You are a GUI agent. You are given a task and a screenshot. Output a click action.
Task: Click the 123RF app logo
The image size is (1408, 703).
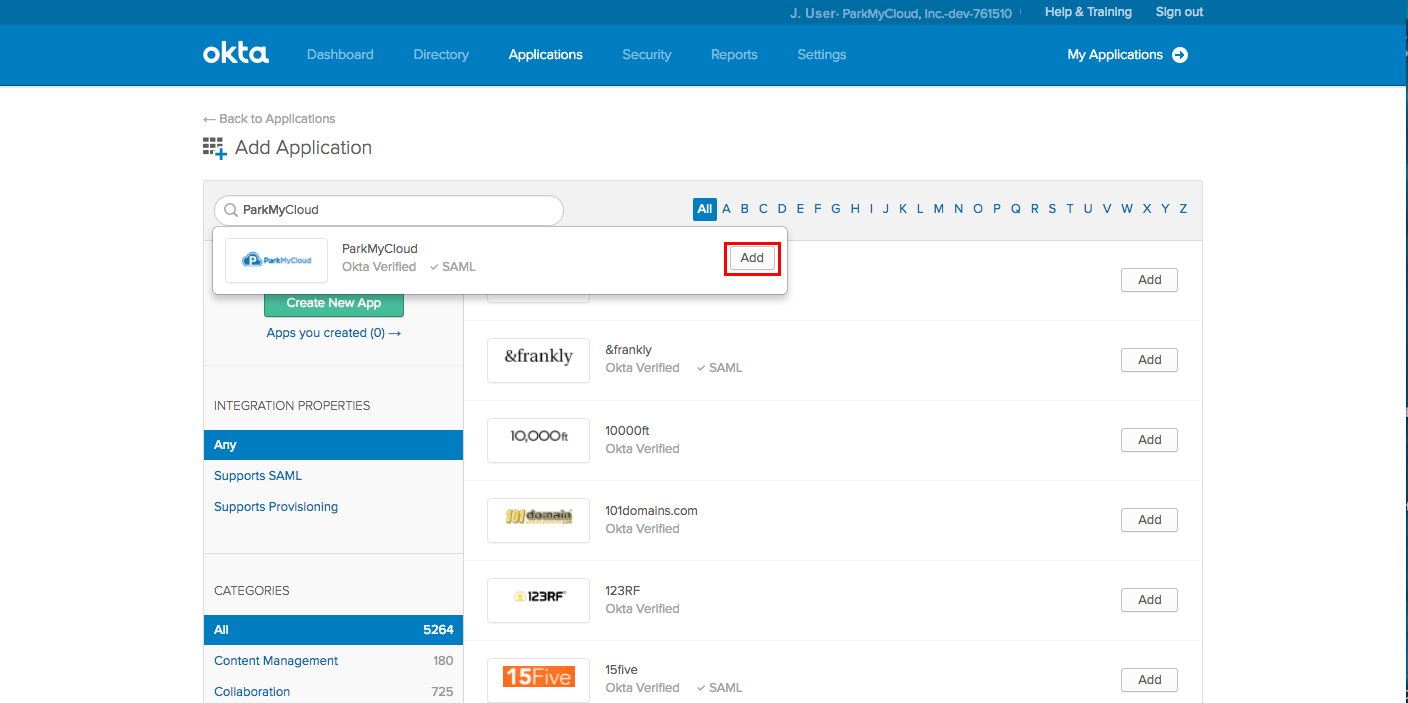tap(538, 600)
